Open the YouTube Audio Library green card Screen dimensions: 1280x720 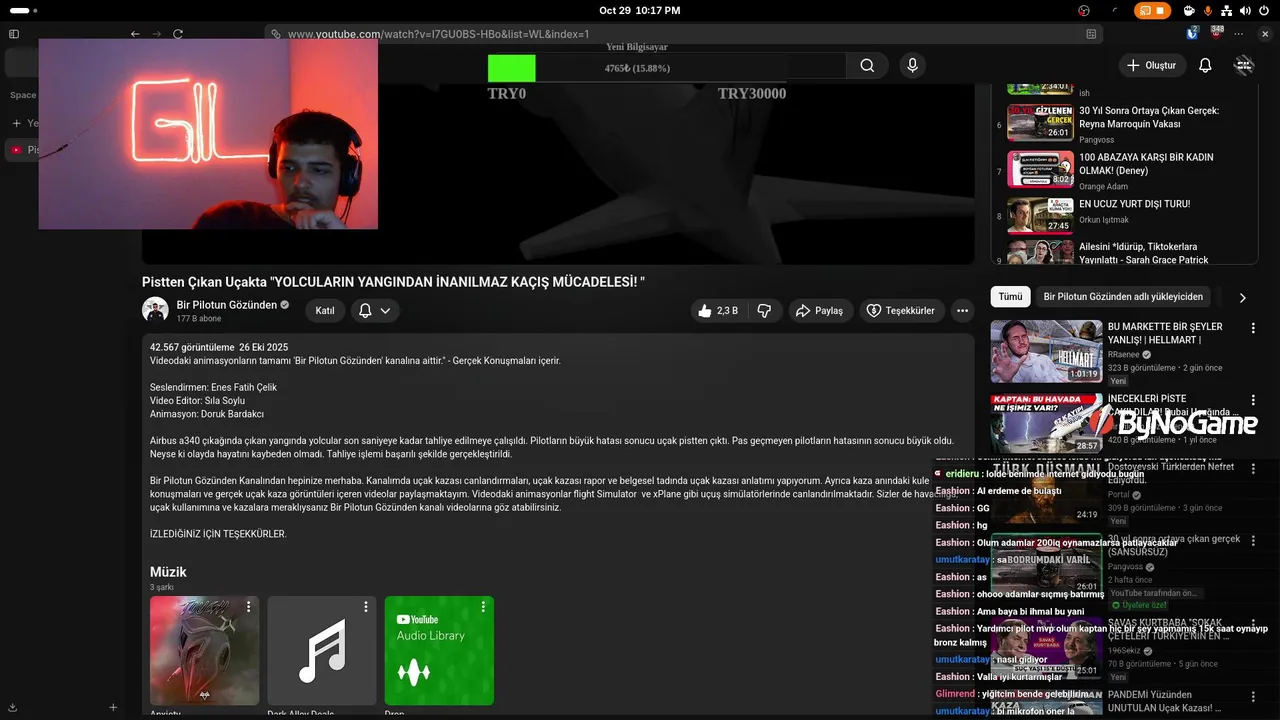click(439, 651)
